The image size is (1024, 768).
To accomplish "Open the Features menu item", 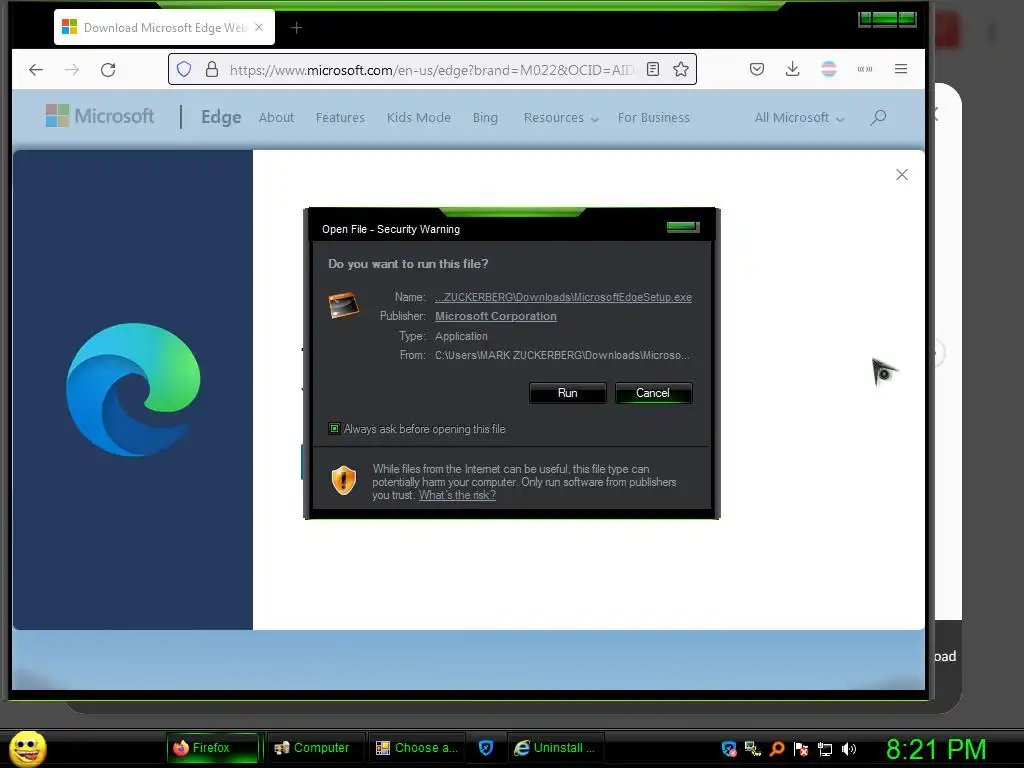I will click(x=340, y=118).
